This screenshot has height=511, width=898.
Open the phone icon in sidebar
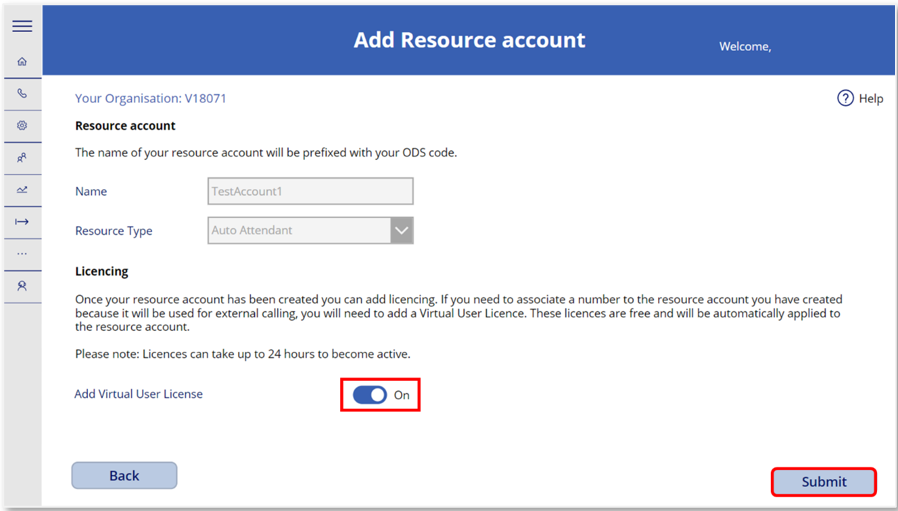pos(22,93)
